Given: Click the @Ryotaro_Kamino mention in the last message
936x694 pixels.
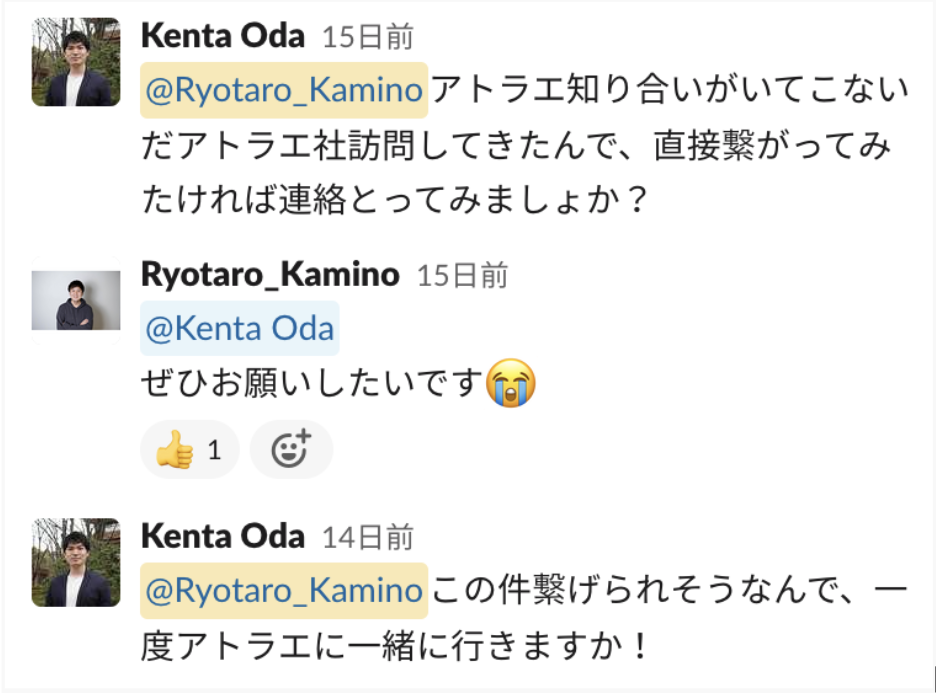Looking at the screenshot, I should click(284, 590).
